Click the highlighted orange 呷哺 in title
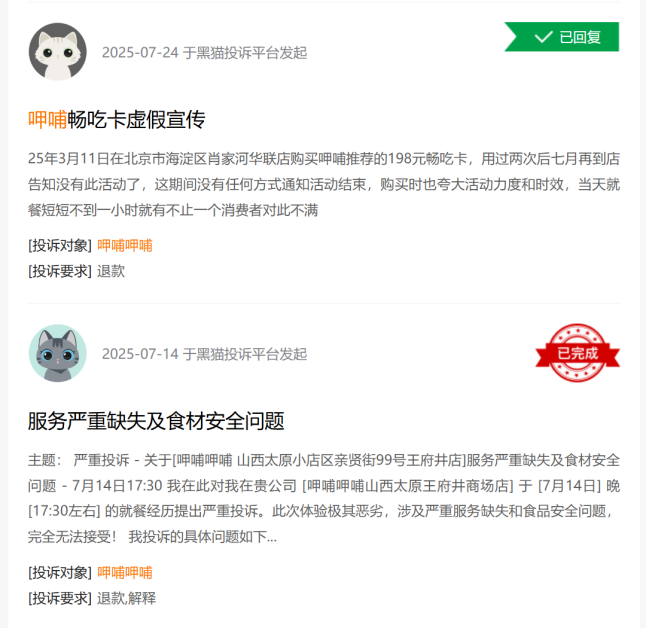The image size is (647, 629). (x=48, y=120)
